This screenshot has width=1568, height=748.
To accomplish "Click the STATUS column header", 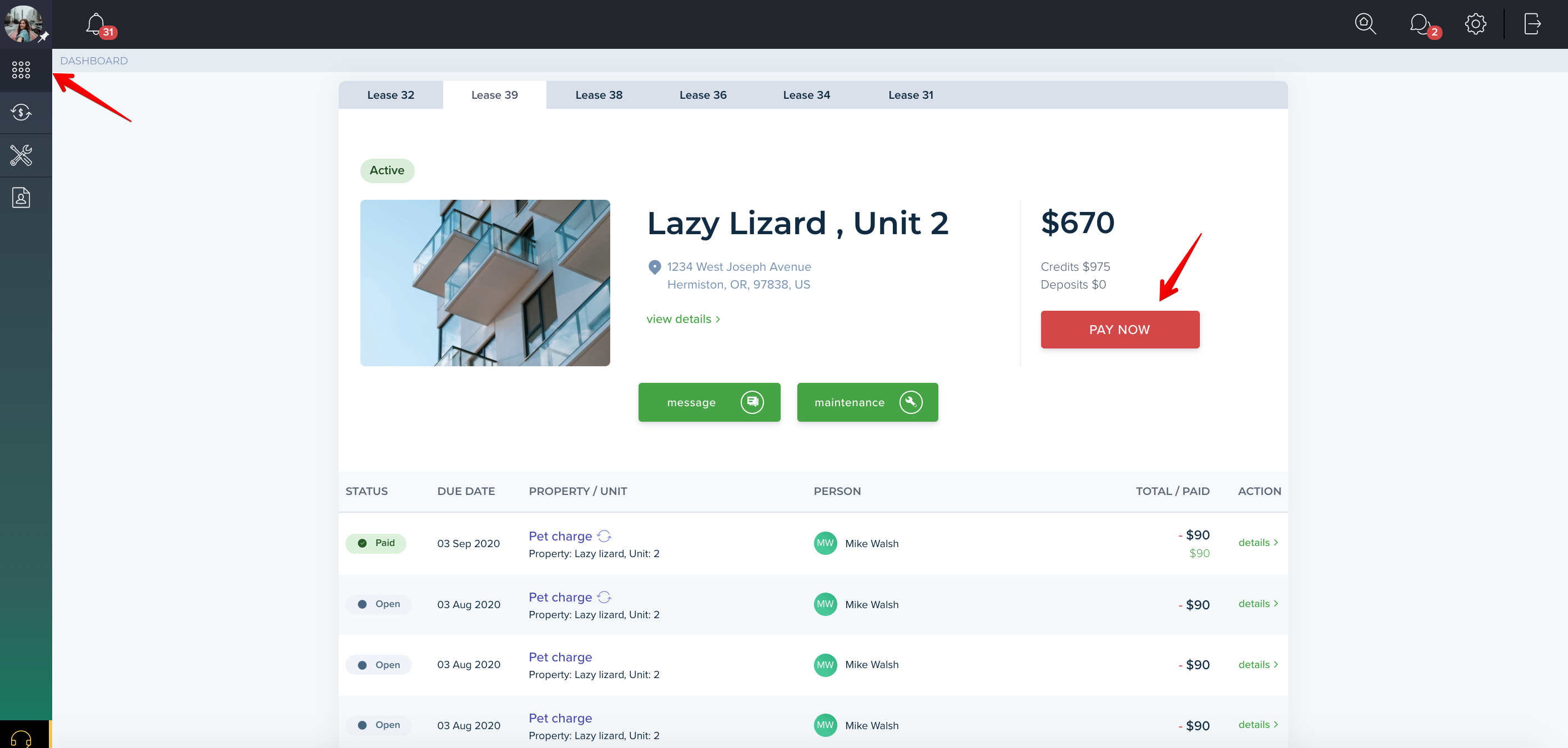I will [x=366, y=492].
